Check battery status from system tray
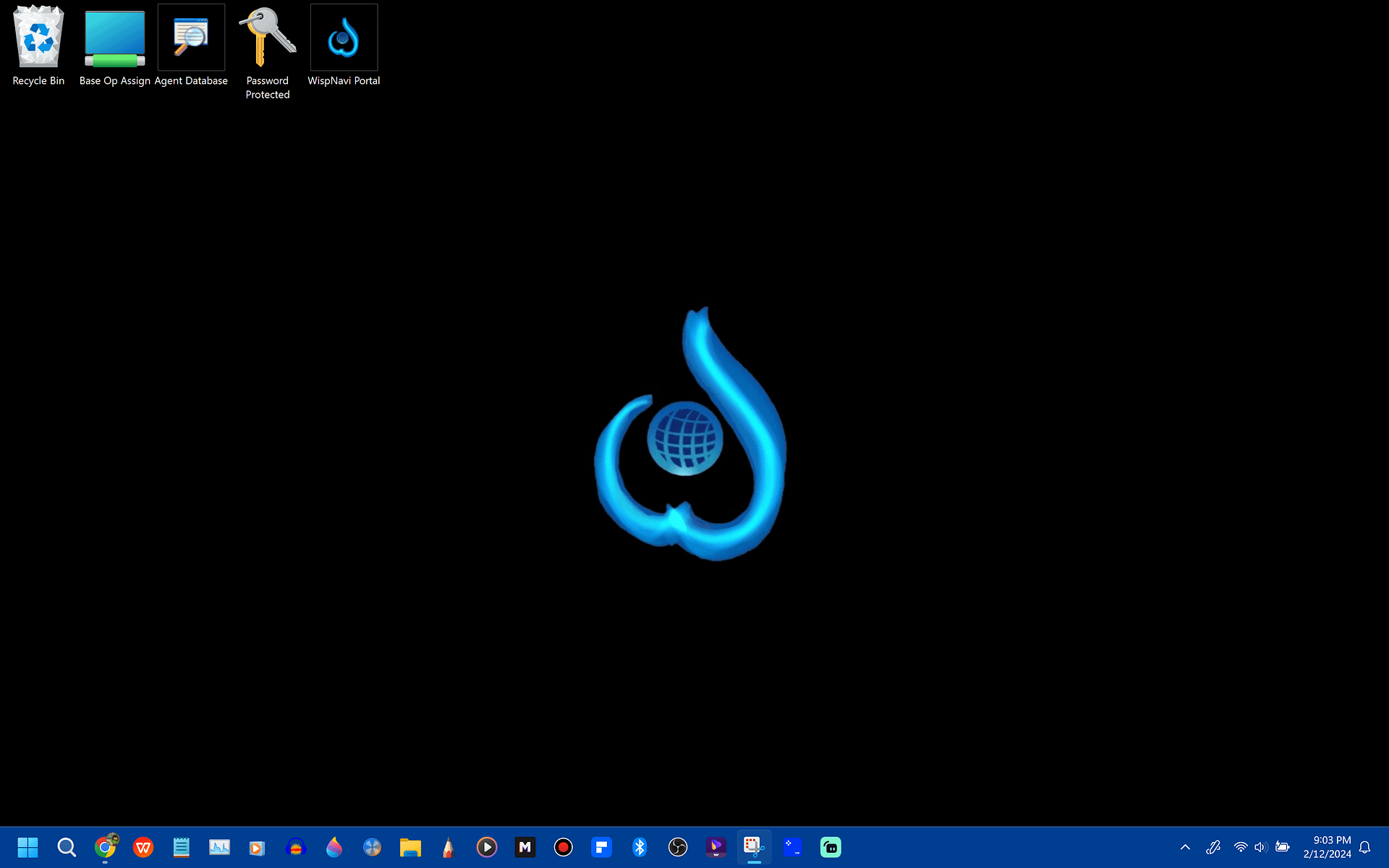 [1283, 847]
